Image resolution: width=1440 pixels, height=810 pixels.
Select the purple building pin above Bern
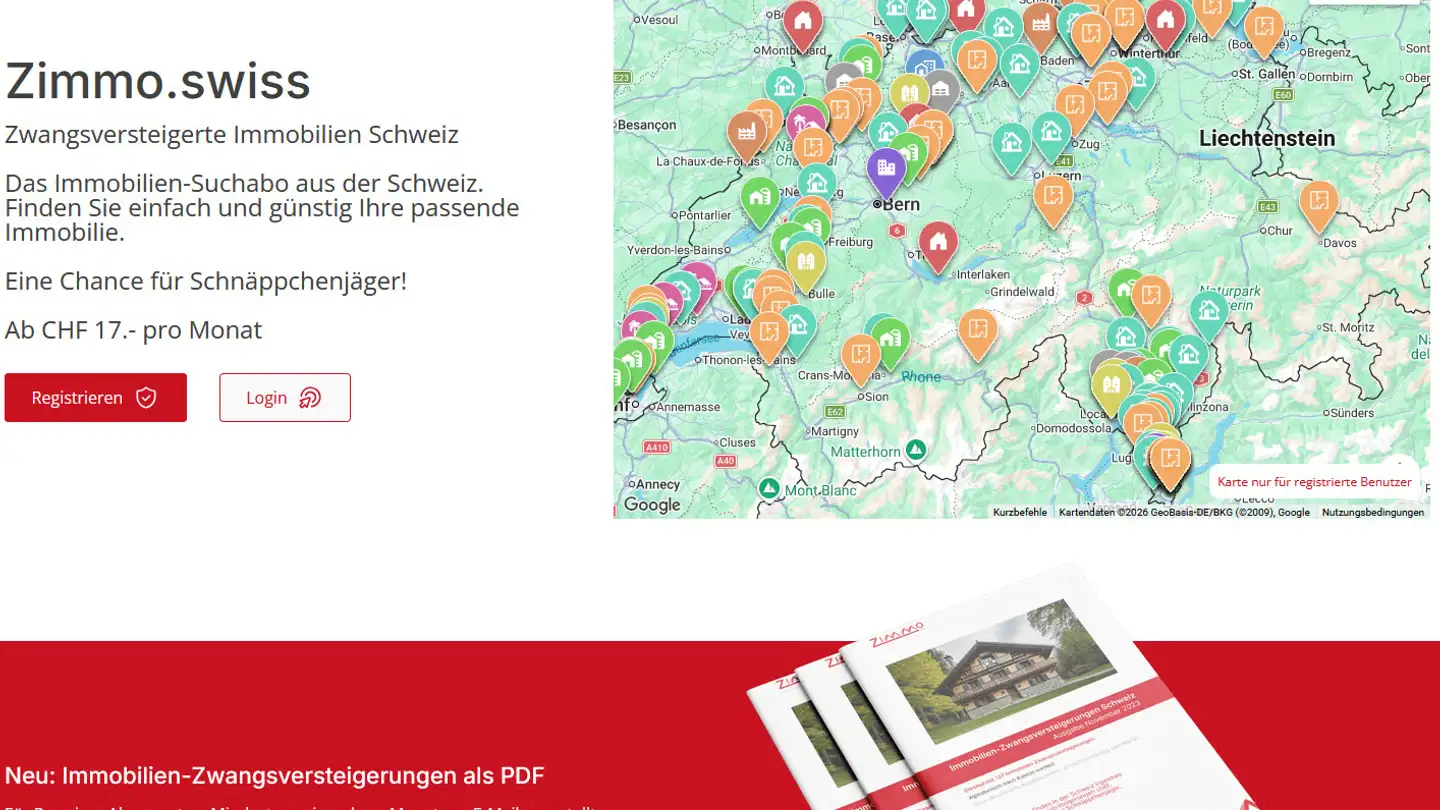pyautogui.click(x=886, y=172)
